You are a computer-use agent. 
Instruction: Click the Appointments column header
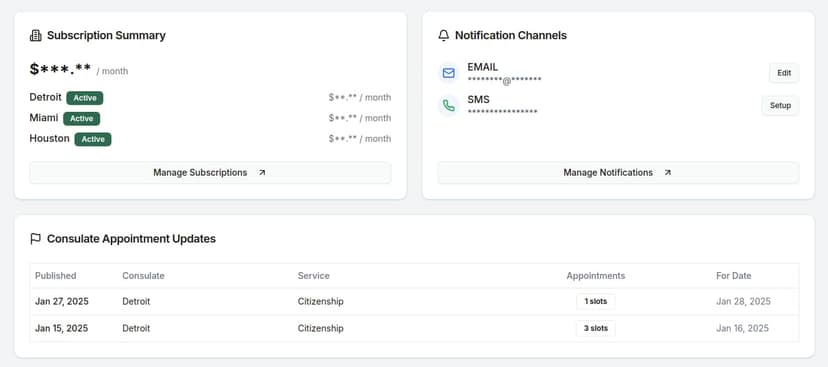tap(596, 276)
